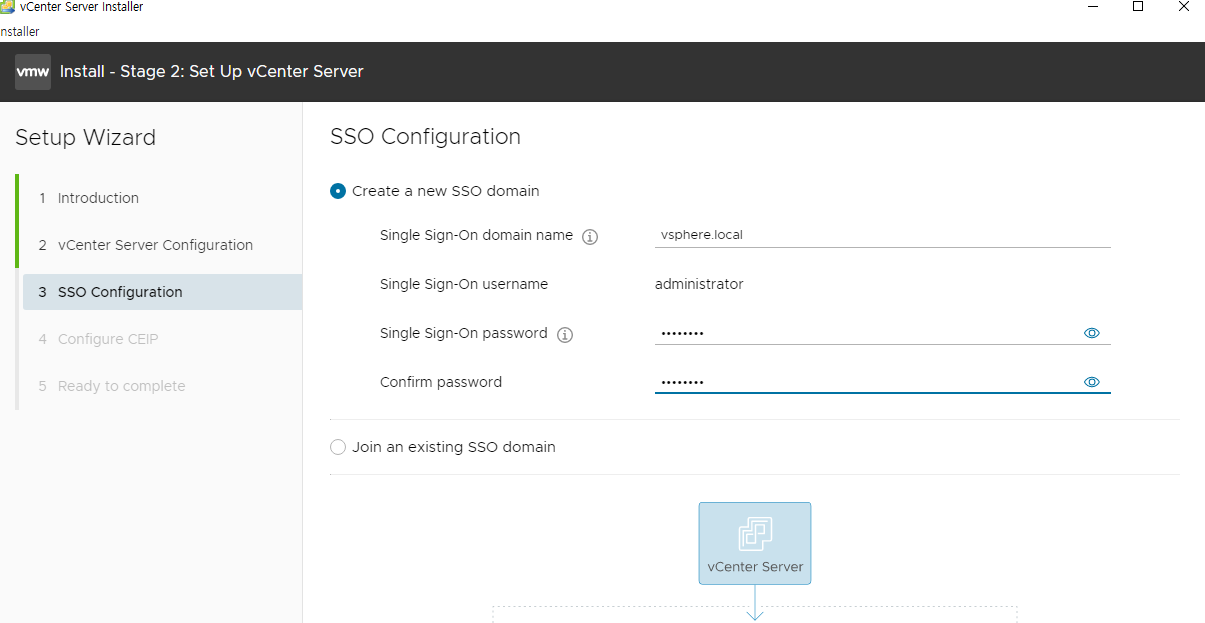The image size is (1205, 623).
Task: Click the Confirm password label
Action: 441,382
